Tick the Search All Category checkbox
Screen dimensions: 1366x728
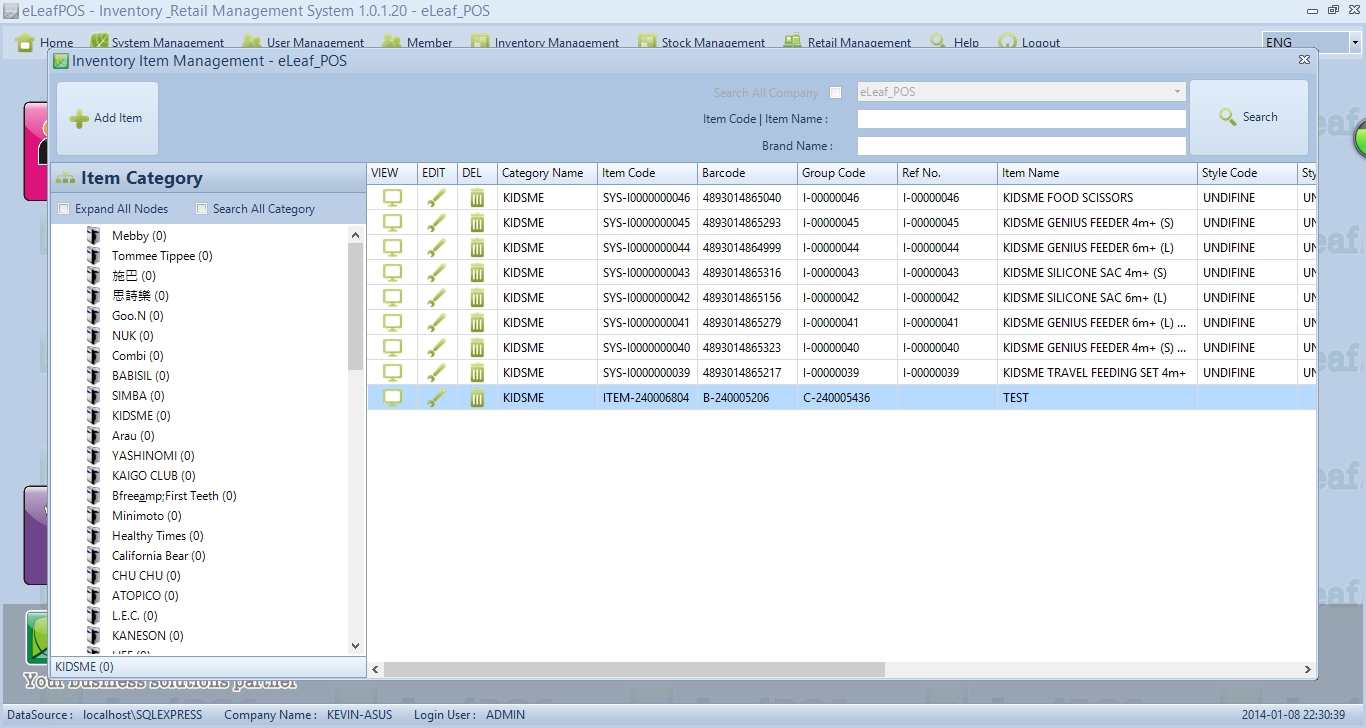pyautogui.click(x=202, y=209)
